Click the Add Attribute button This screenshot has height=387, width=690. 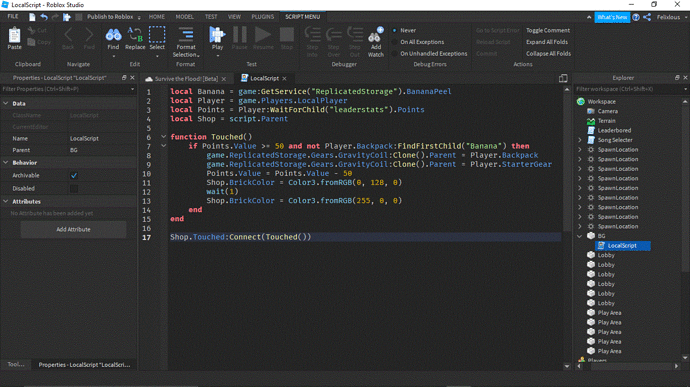(x=73, y=229)
